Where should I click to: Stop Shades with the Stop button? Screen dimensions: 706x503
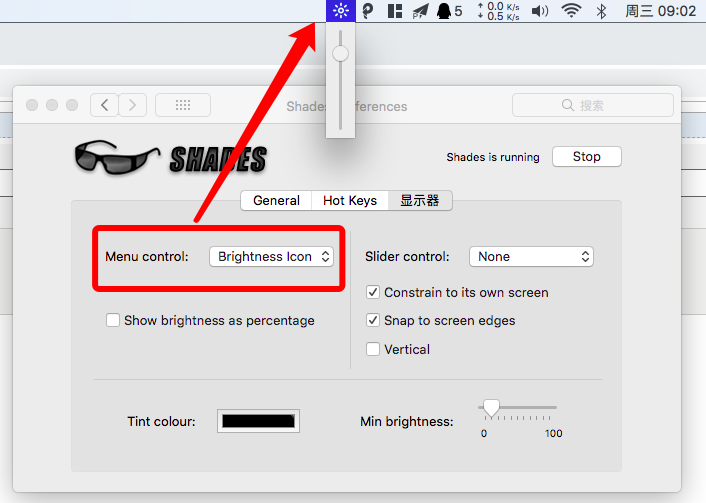[x=587, y=157]
